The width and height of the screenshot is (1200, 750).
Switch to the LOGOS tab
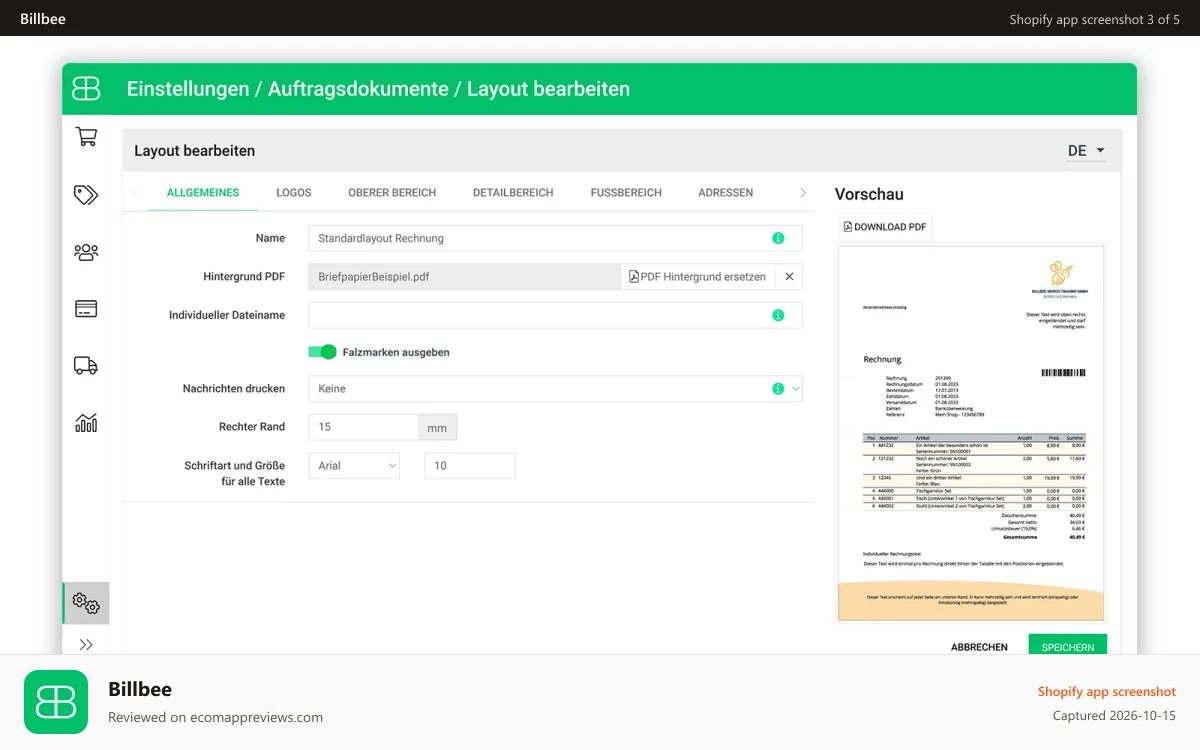coord(294,193)
